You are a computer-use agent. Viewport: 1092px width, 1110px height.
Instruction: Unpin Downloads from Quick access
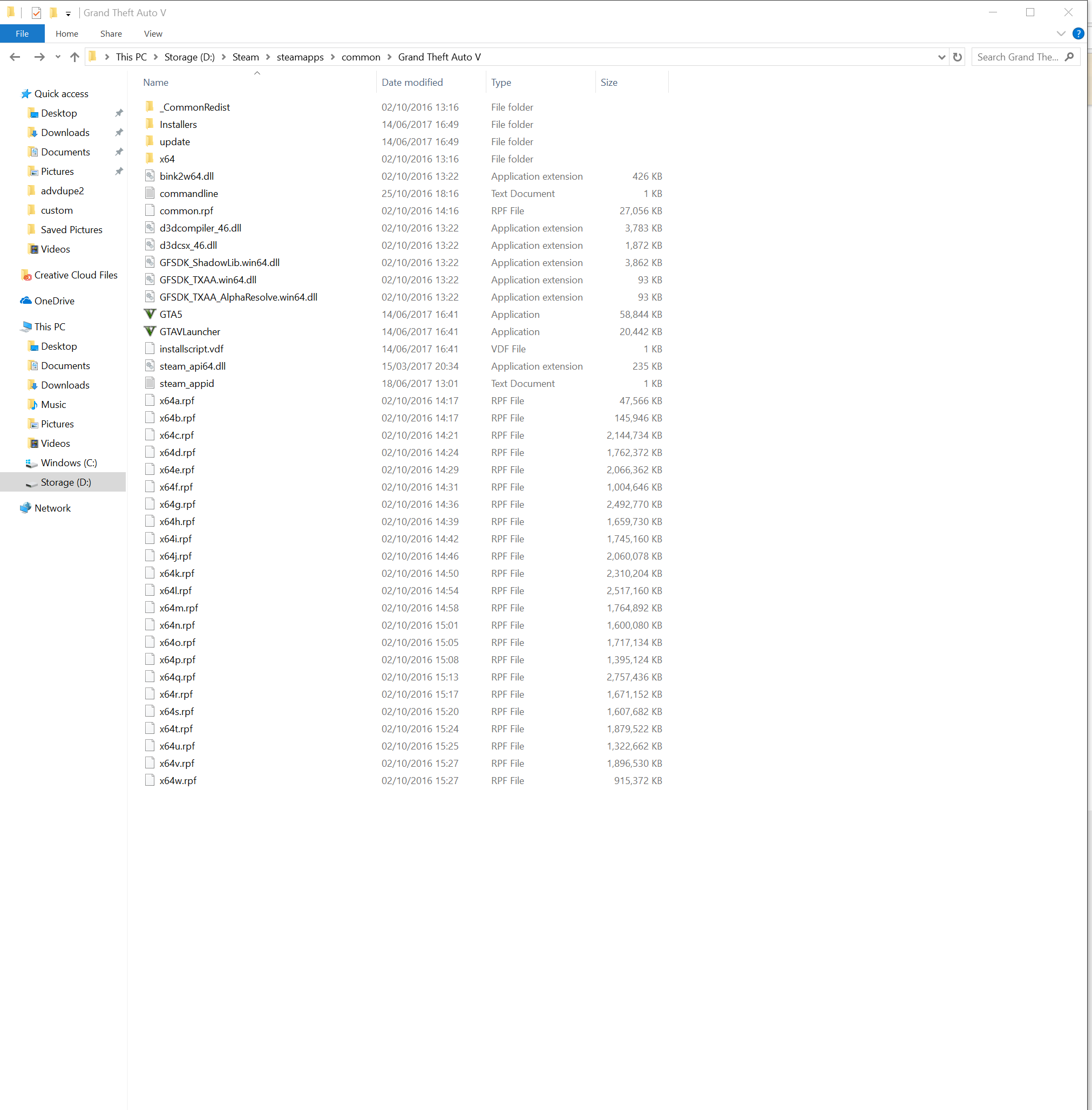click(119, 132)
